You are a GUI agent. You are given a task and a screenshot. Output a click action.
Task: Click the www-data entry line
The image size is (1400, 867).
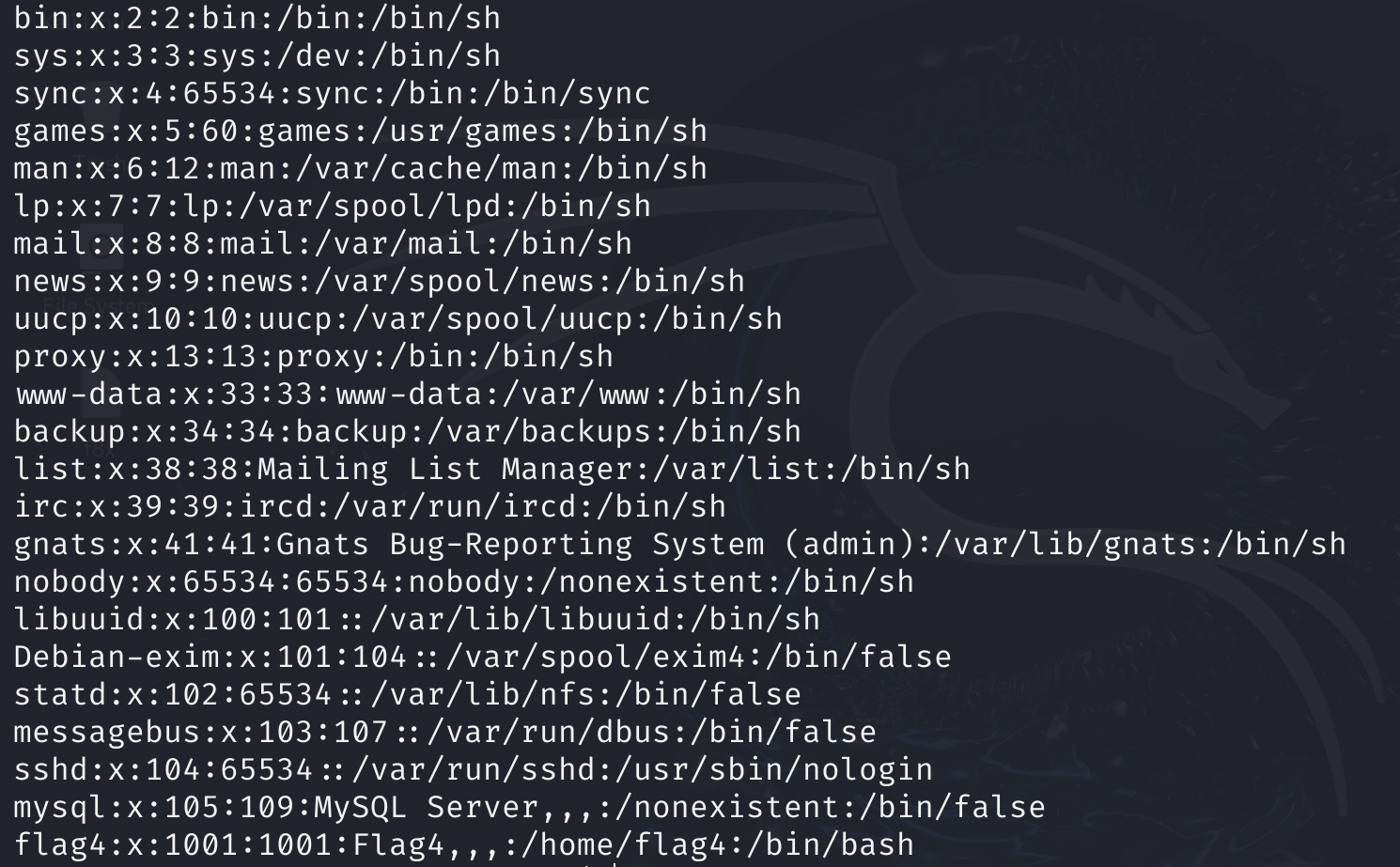[408, 394]
